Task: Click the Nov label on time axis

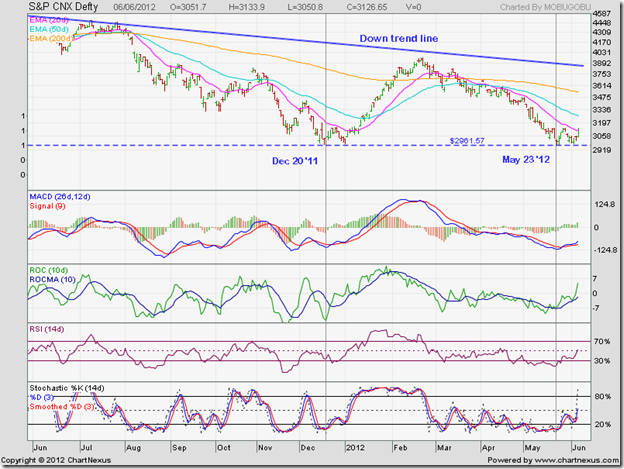Action: pos(265,448)
